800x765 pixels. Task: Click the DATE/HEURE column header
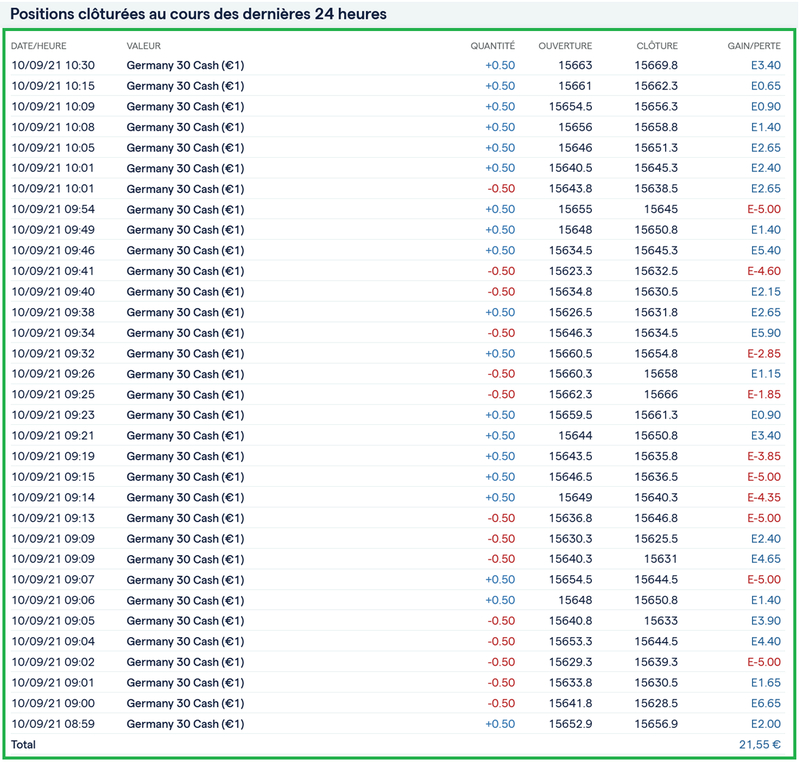(39, 46)
